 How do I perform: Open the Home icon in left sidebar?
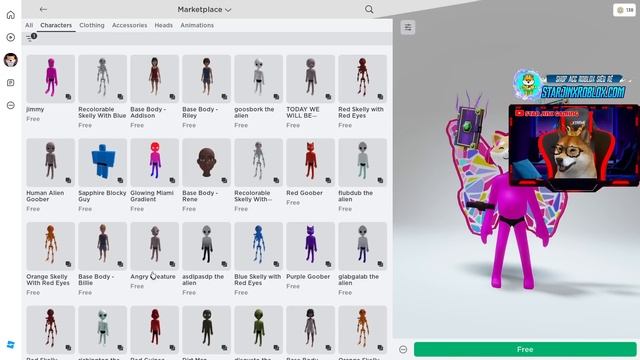point(11,15)
